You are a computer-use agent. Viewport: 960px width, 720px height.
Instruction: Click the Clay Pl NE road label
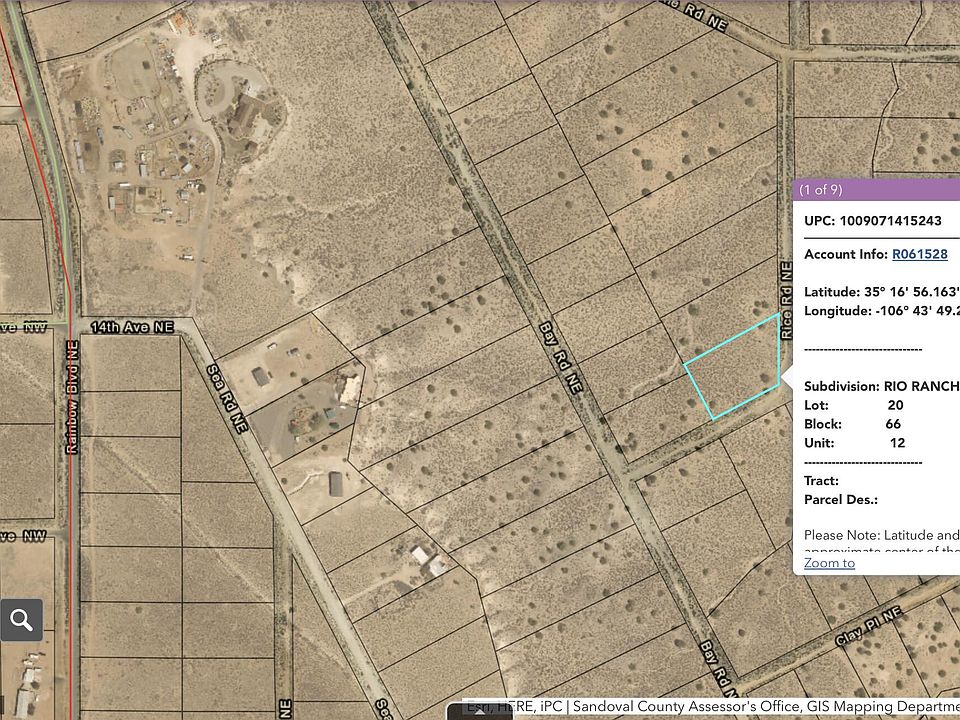[869, 626]
